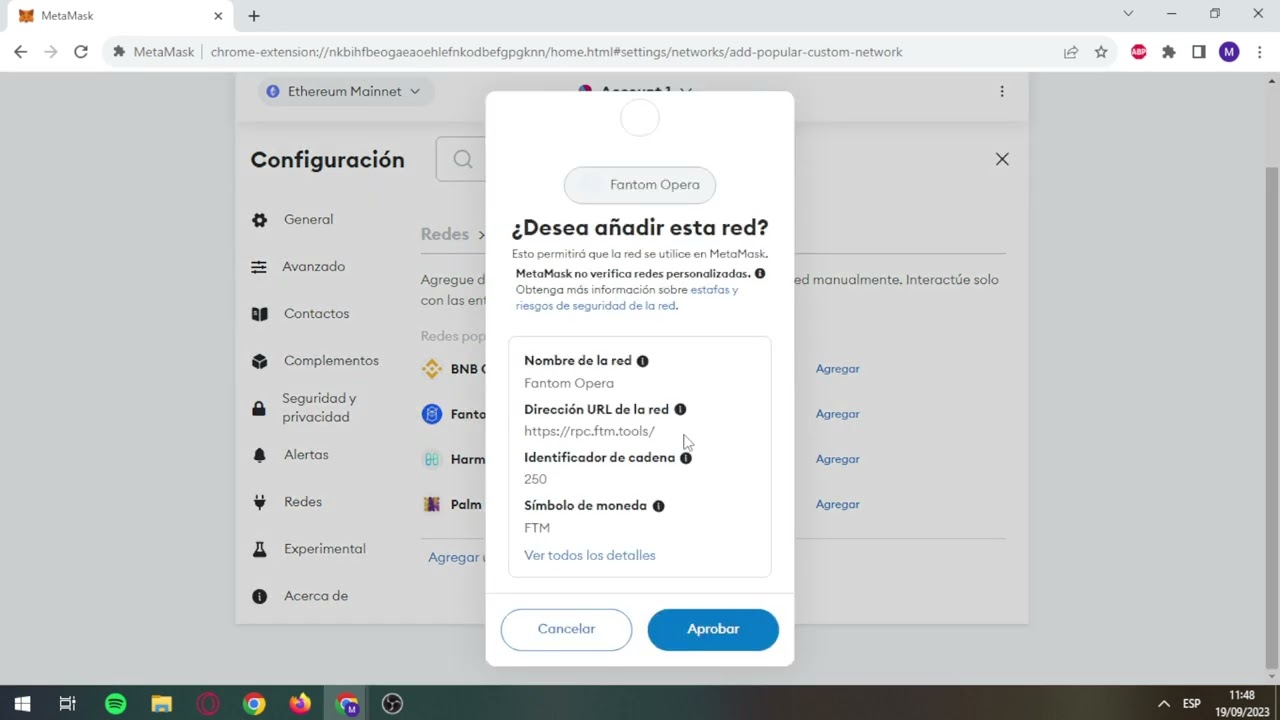
Task: Click the Redes breadcrumb link
Action: [445, 234]
